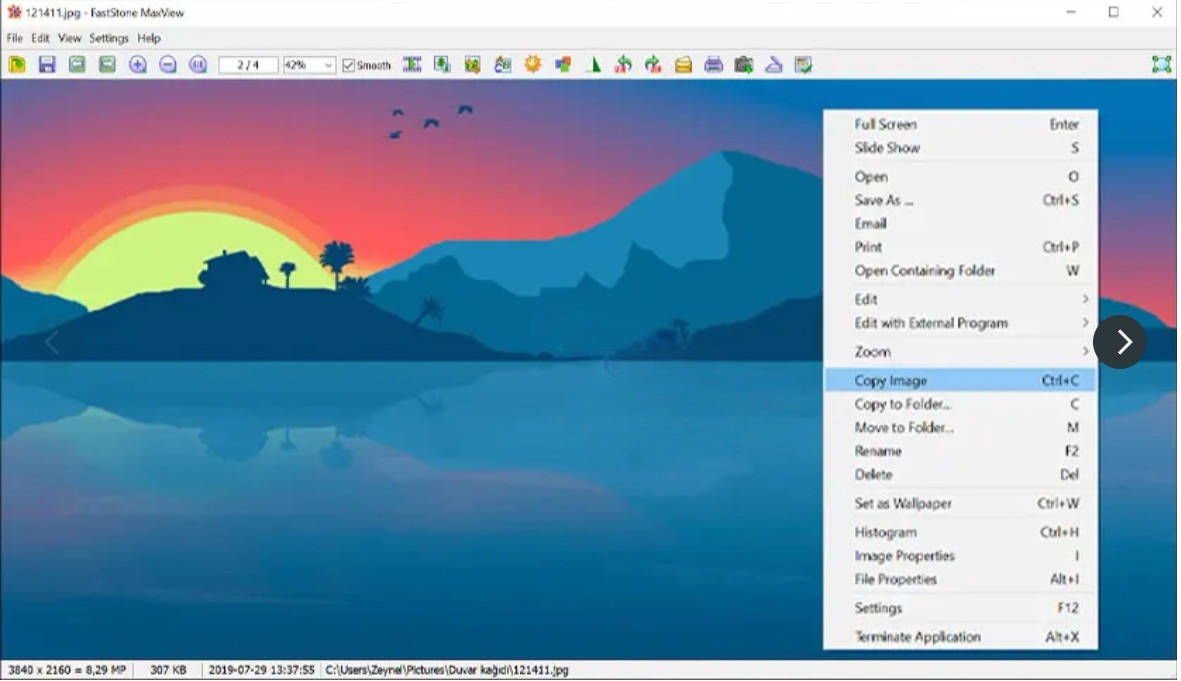This screenshot has height=681, width=1181.
Task: Select Image Properties entry
Action: point(960,555)
